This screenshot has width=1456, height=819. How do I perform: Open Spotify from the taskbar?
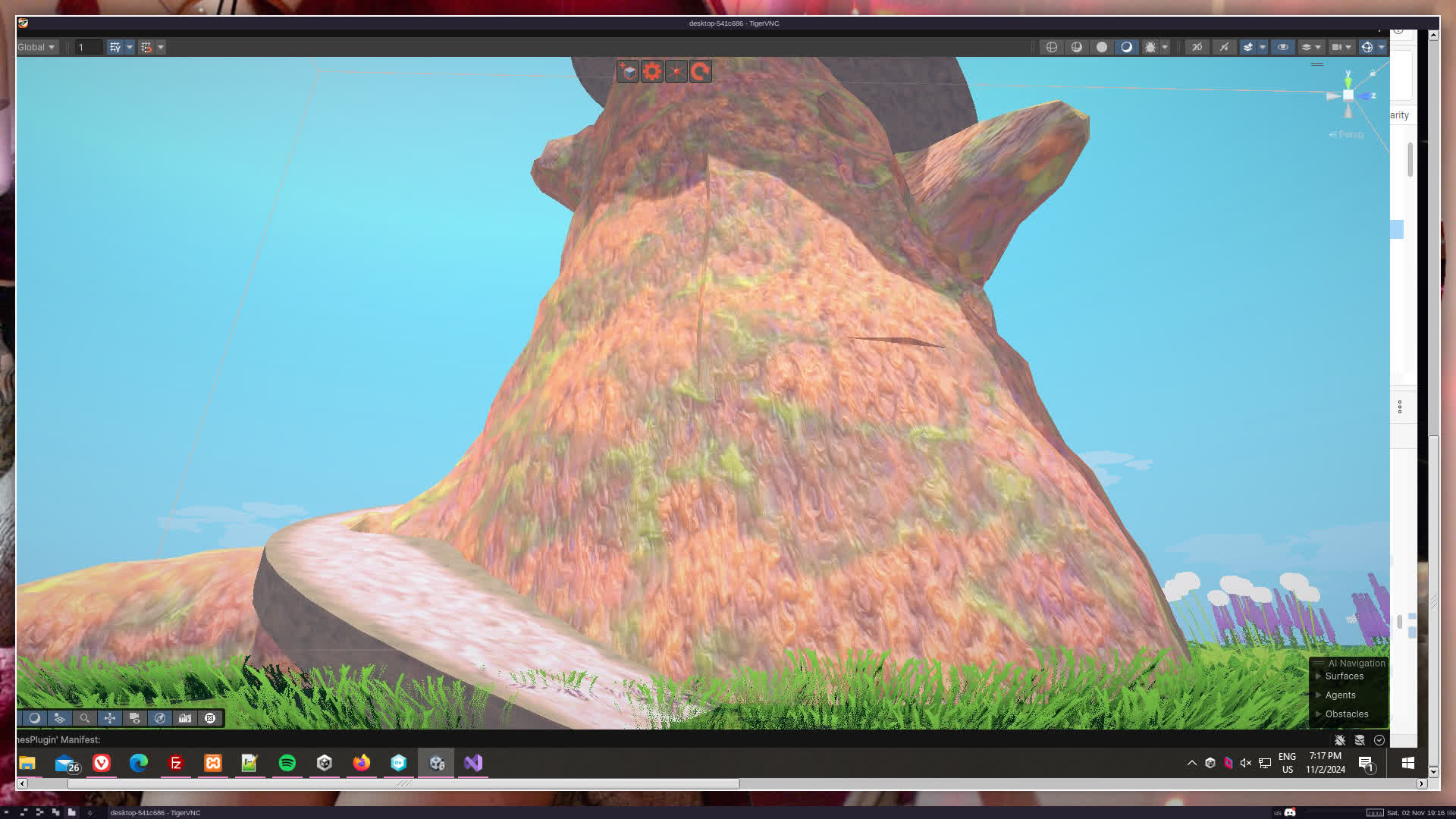[287, 763]
